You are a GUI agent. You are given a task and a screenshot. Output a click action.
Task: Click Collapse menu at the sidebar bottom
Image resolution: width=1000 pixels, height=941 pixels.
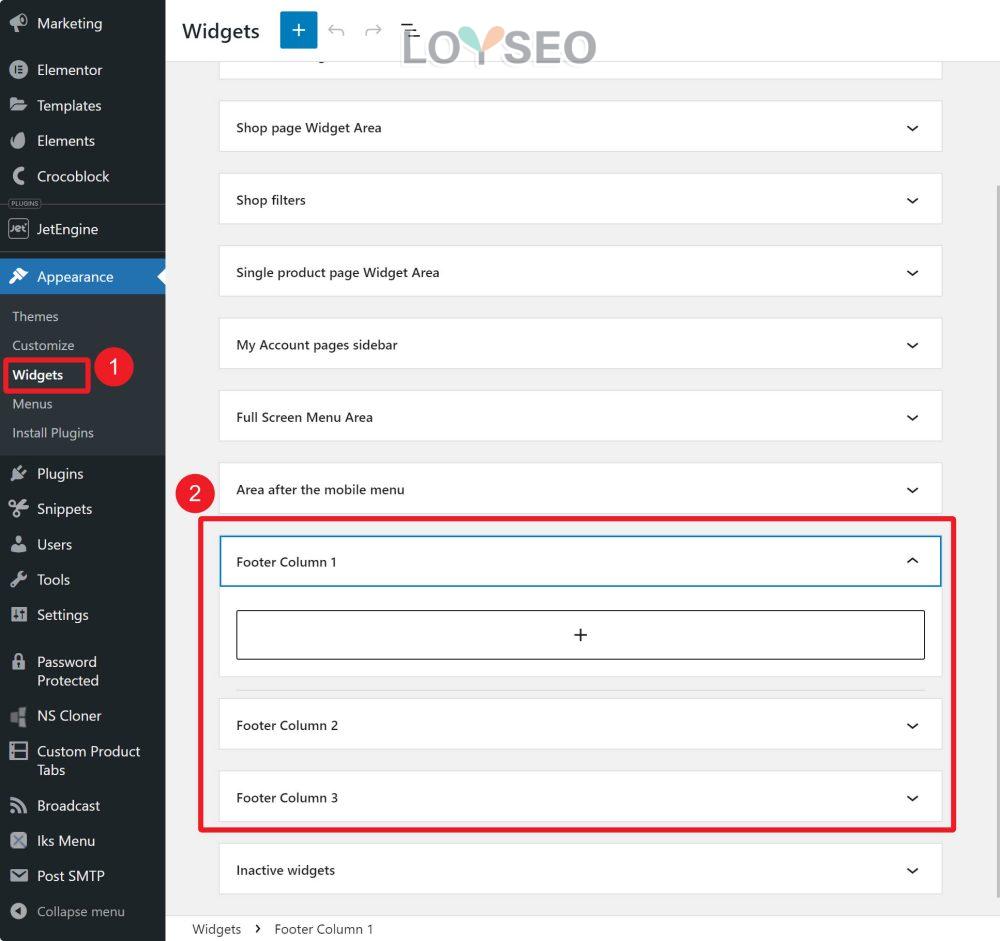(x=70, y=911)
